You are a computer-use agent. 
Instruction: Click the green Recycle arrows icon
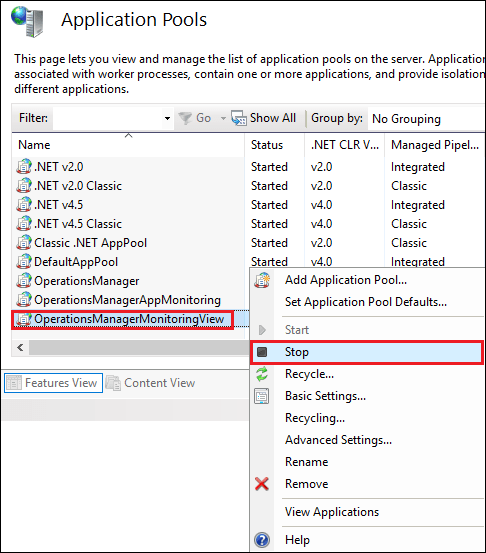262,374
